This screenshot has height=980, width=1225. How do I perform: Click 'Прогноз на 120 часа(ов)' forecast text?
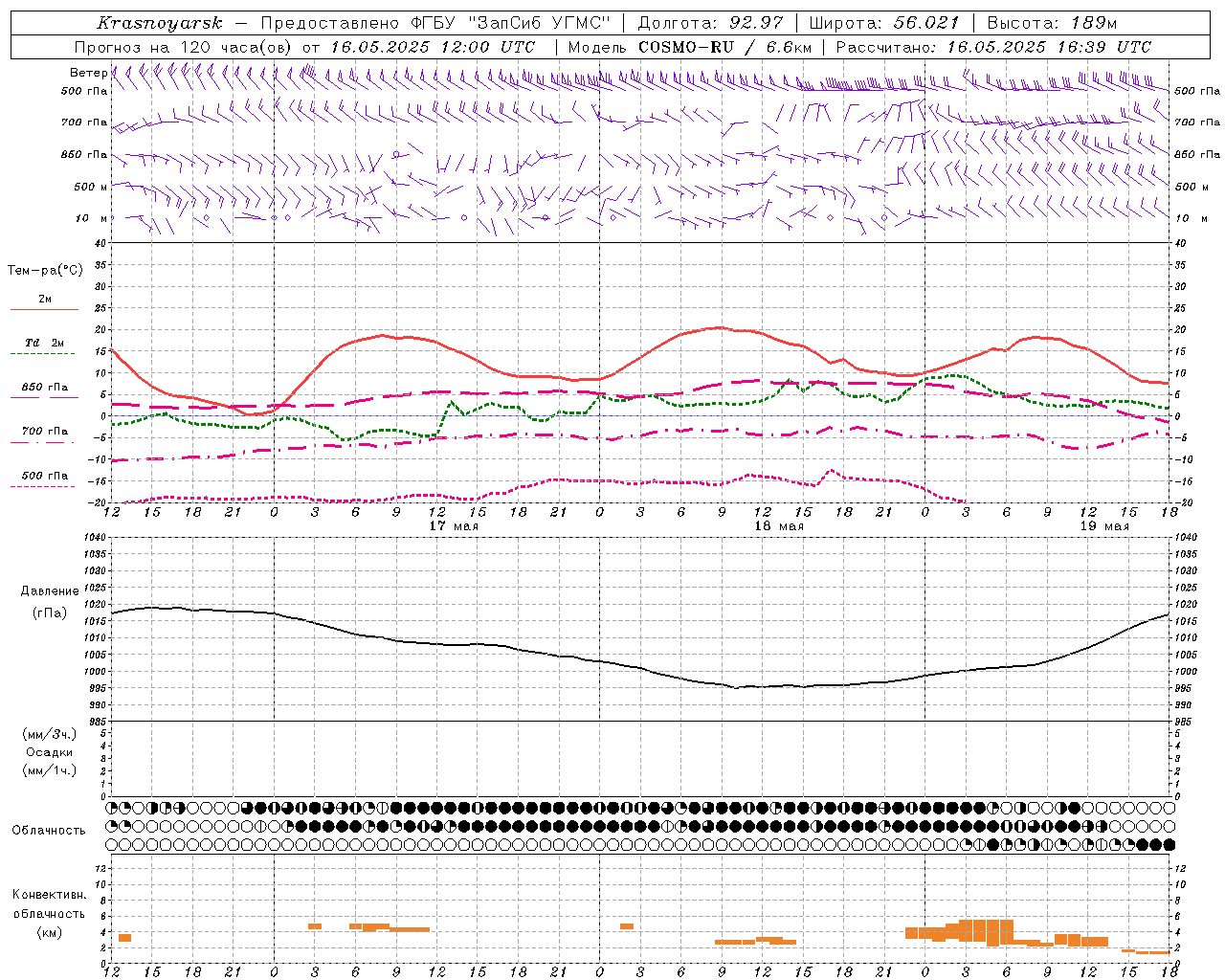pos(184,47)
